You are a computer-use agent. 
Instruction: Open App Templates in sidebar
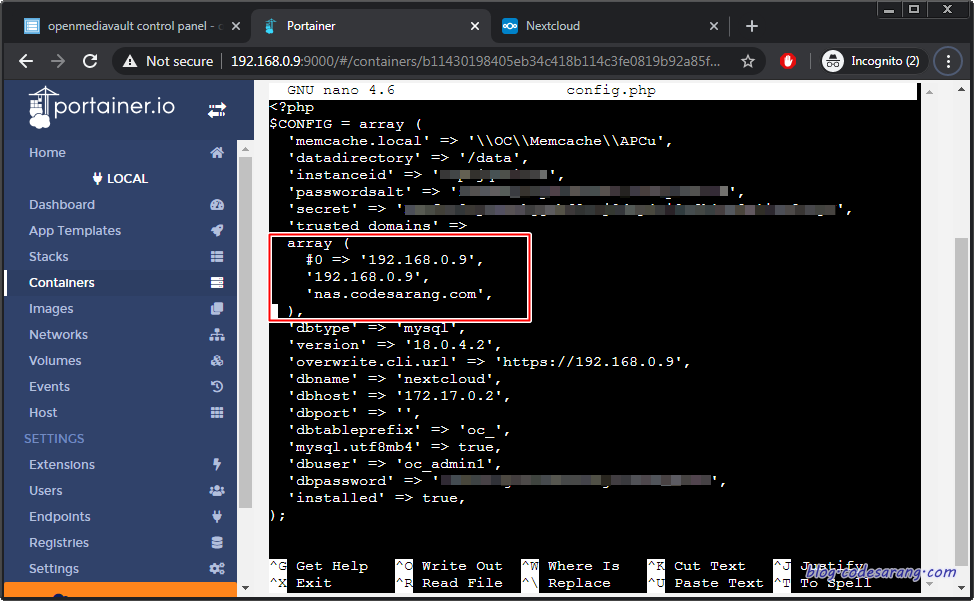tap(75, 230)
